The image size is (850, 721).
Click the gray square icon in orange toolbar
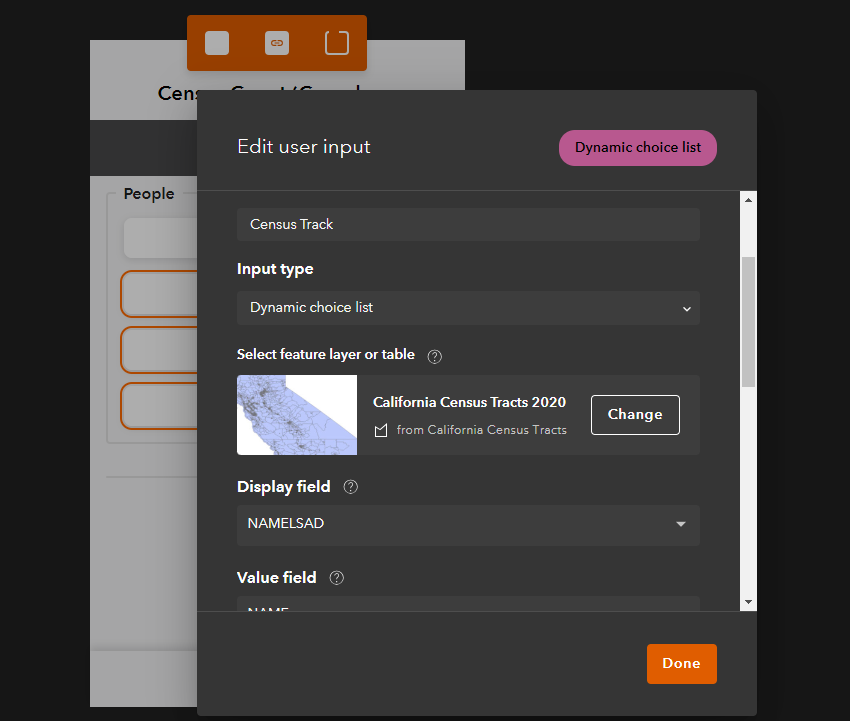(x=217, y=43)
